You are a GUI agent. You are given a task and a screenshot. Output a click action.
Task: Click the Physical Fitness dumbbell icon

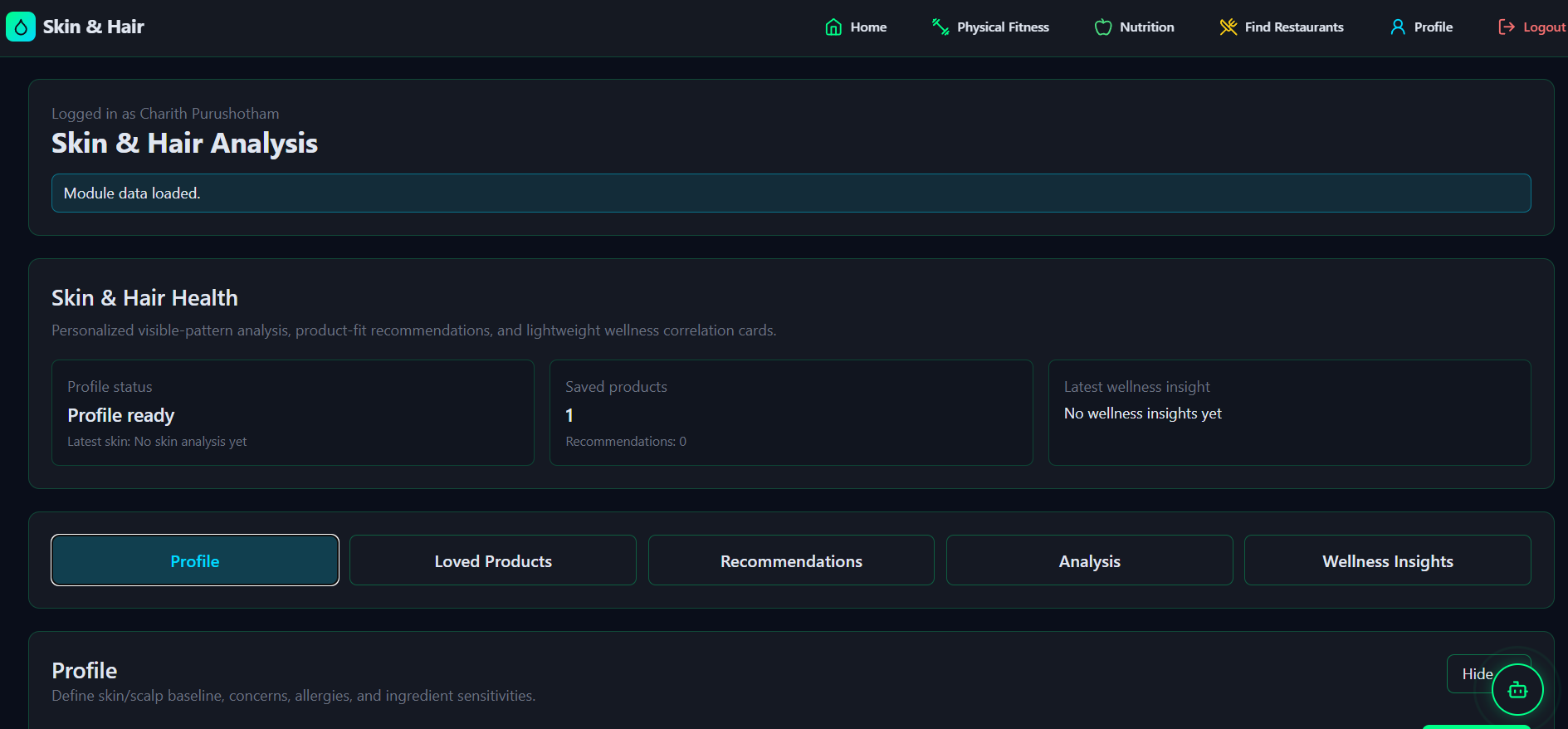pos(940,27)
